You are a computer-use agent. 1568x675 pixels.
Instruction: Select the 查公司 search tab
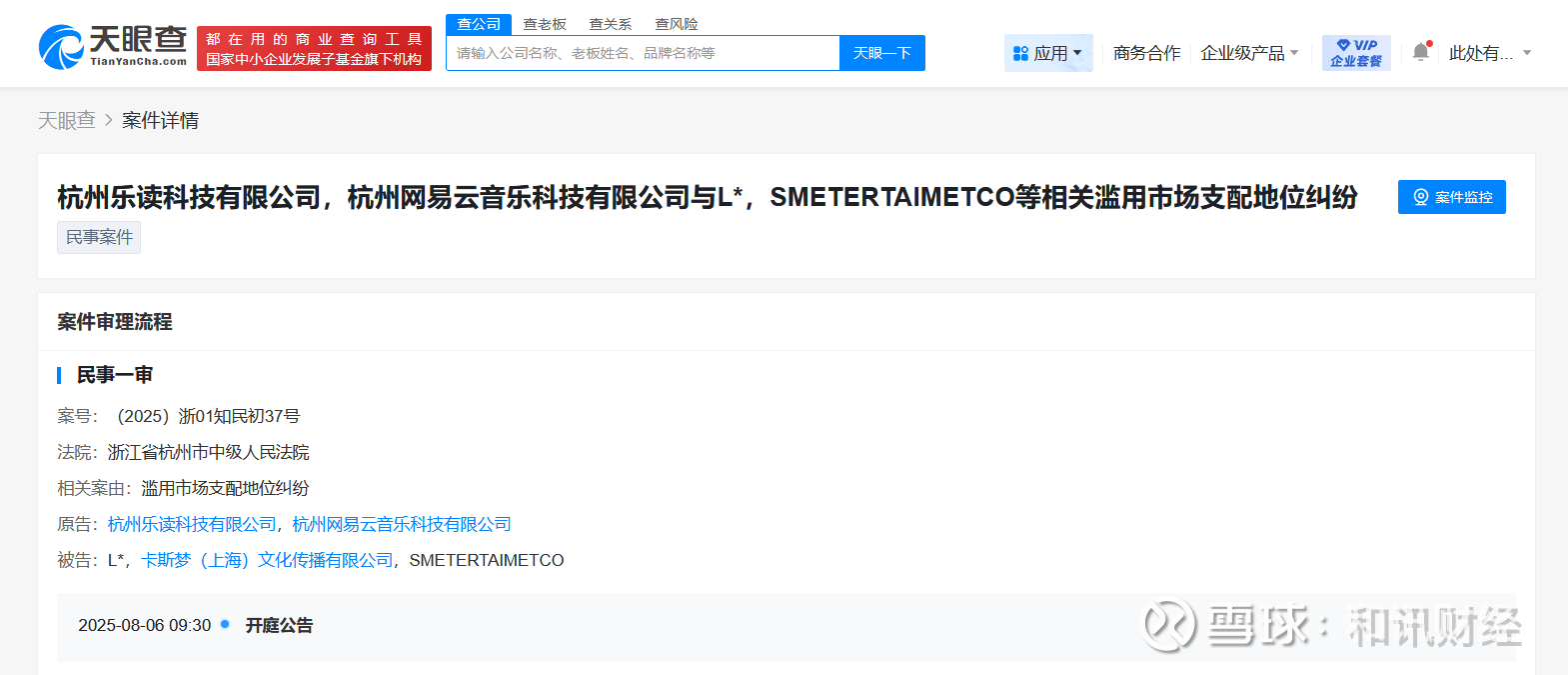tap(479, 24)
